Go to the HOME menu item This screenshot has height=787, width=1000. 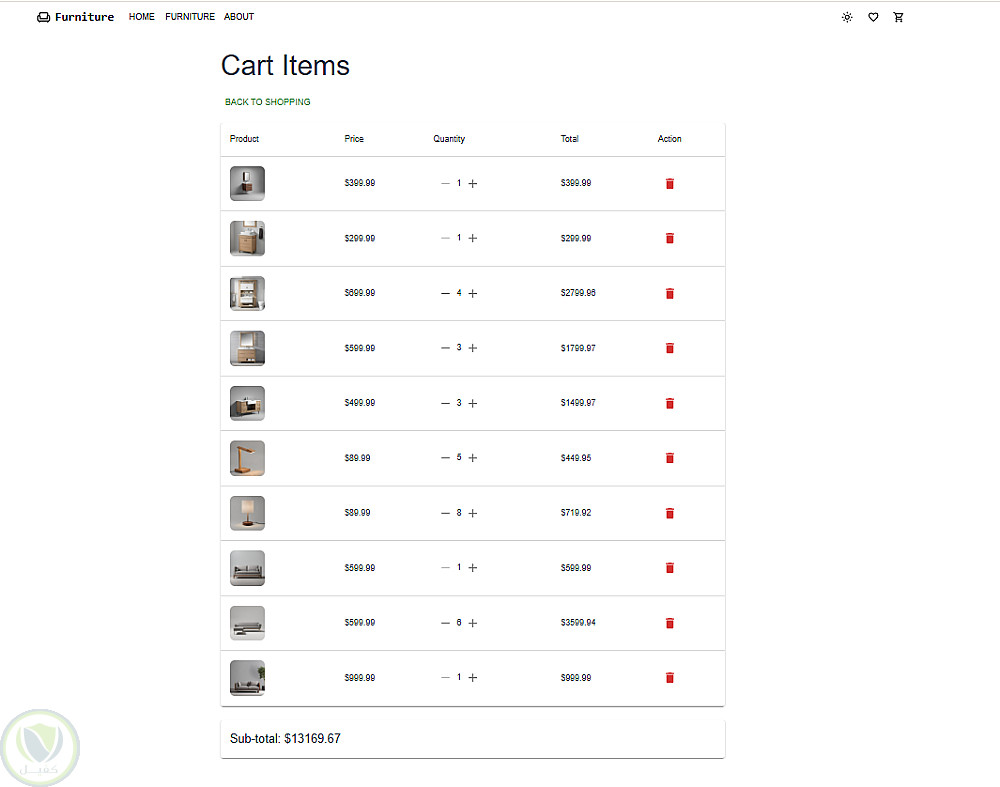pos(142,17)
